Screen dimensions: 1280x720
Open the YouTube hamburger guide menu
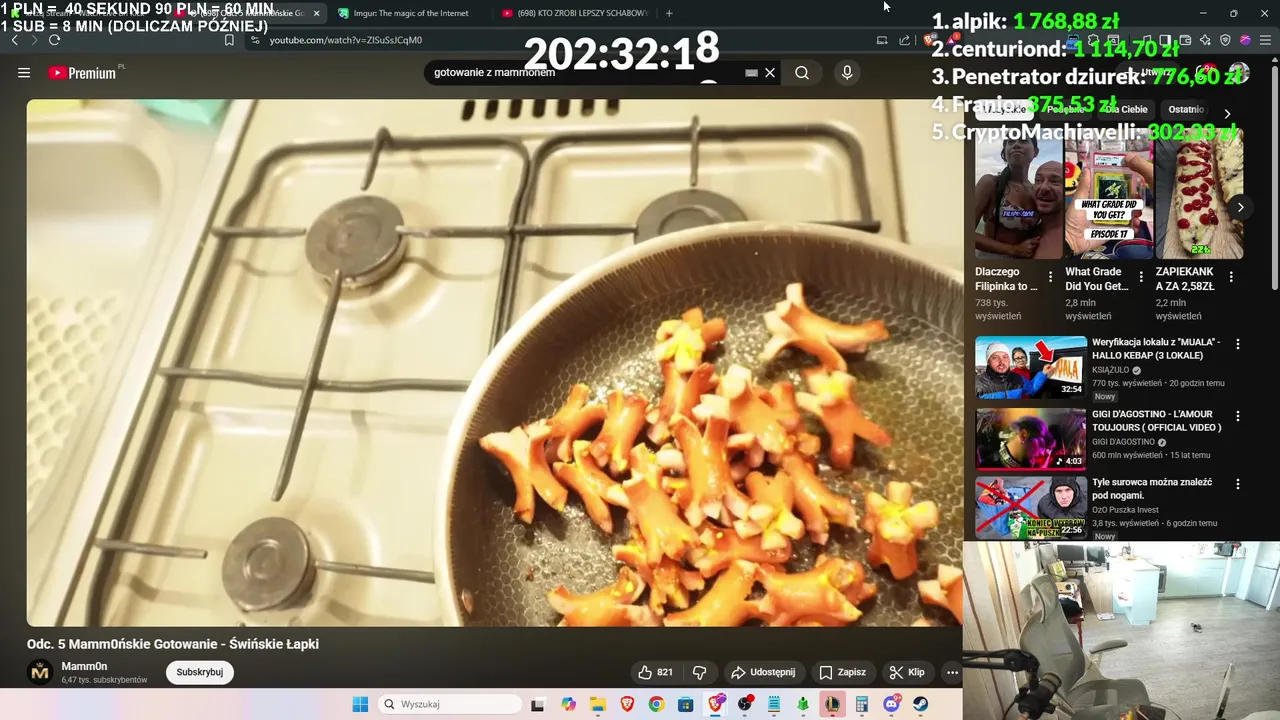pos(24,73)
